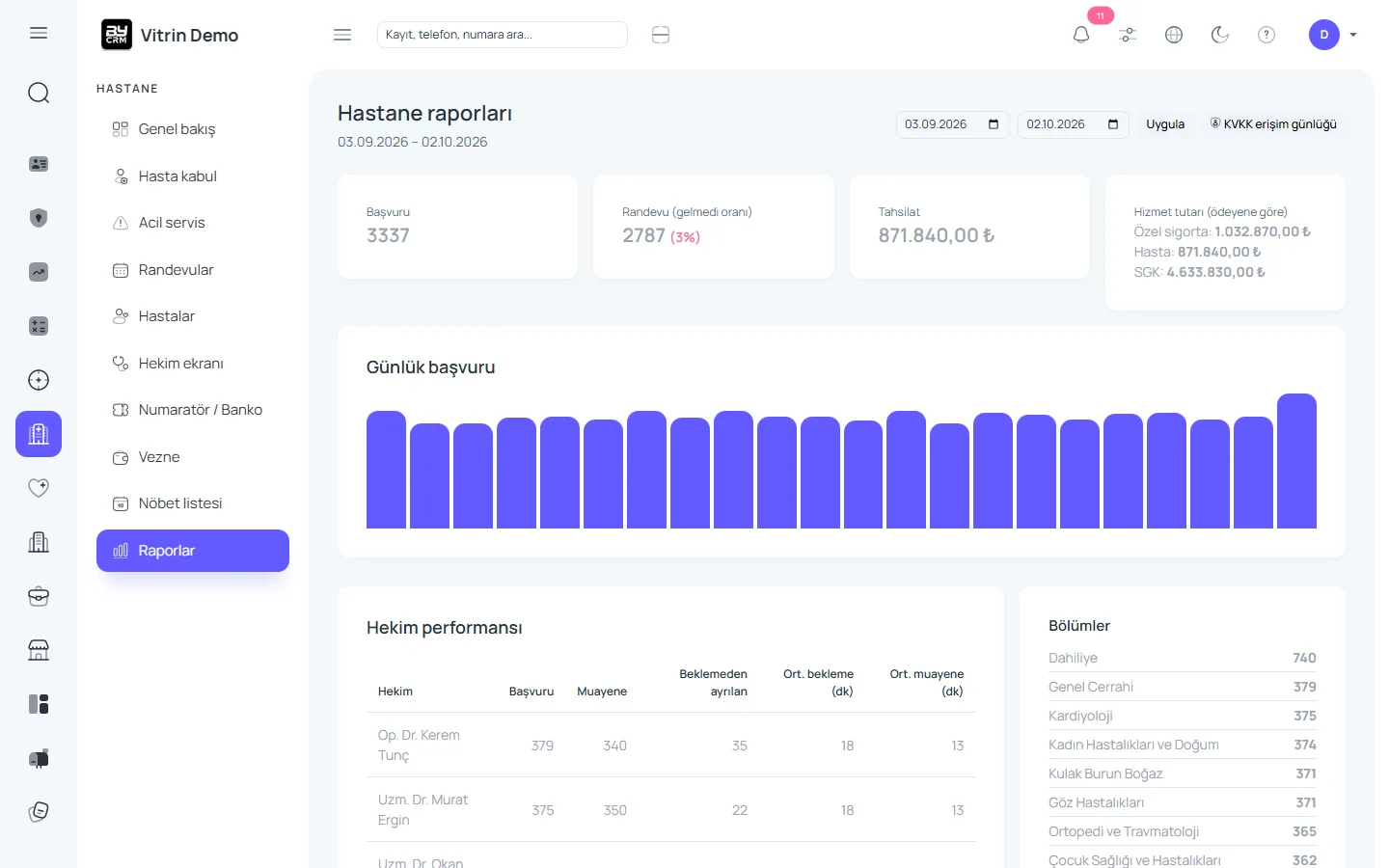Click the Vitrin Demo logo
1389x868 pixels.
pyautogui.click(x=170, y=35)
